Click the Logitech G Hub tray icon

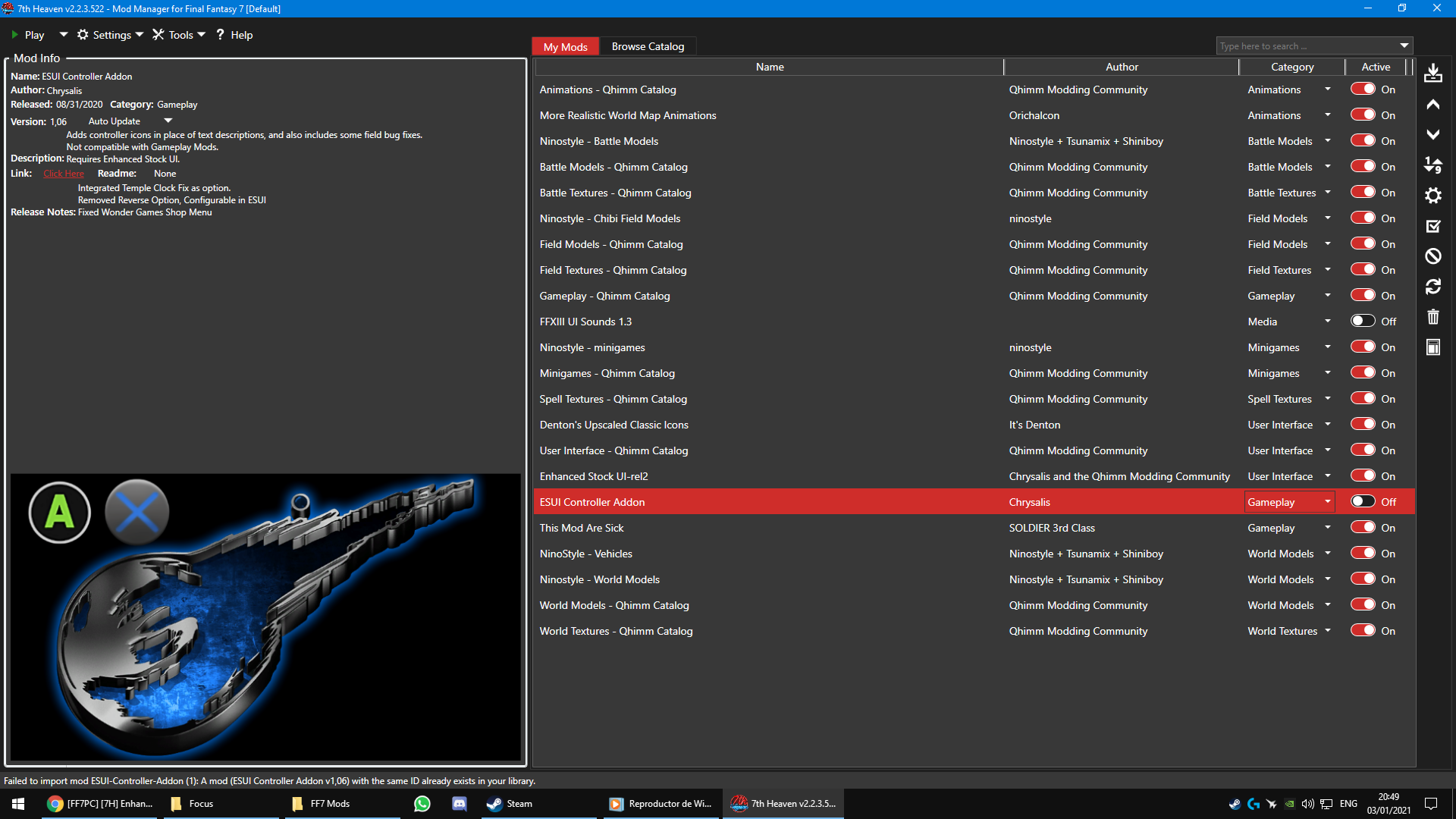1253,804
